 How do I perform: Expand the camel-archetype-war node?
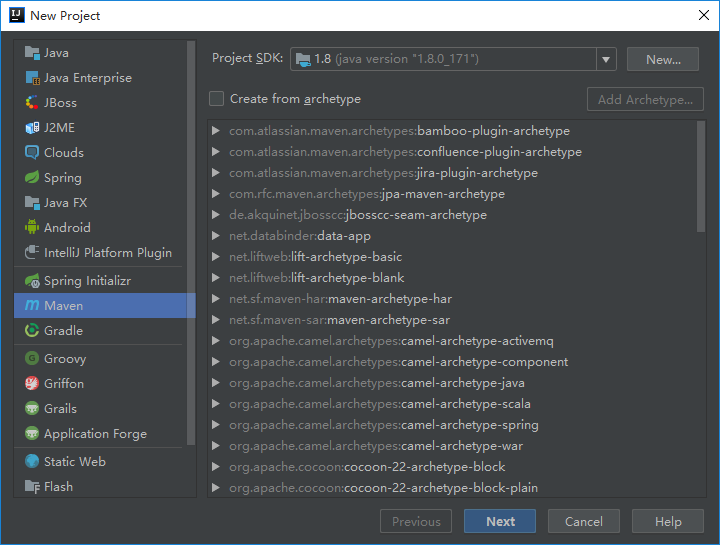(215, 446)
